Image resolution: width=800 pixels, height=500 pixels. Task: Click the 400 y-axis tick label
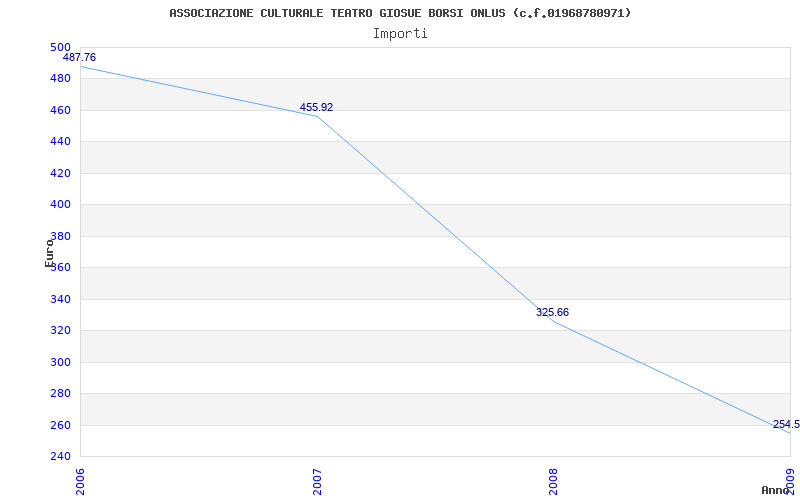[60, 205]
